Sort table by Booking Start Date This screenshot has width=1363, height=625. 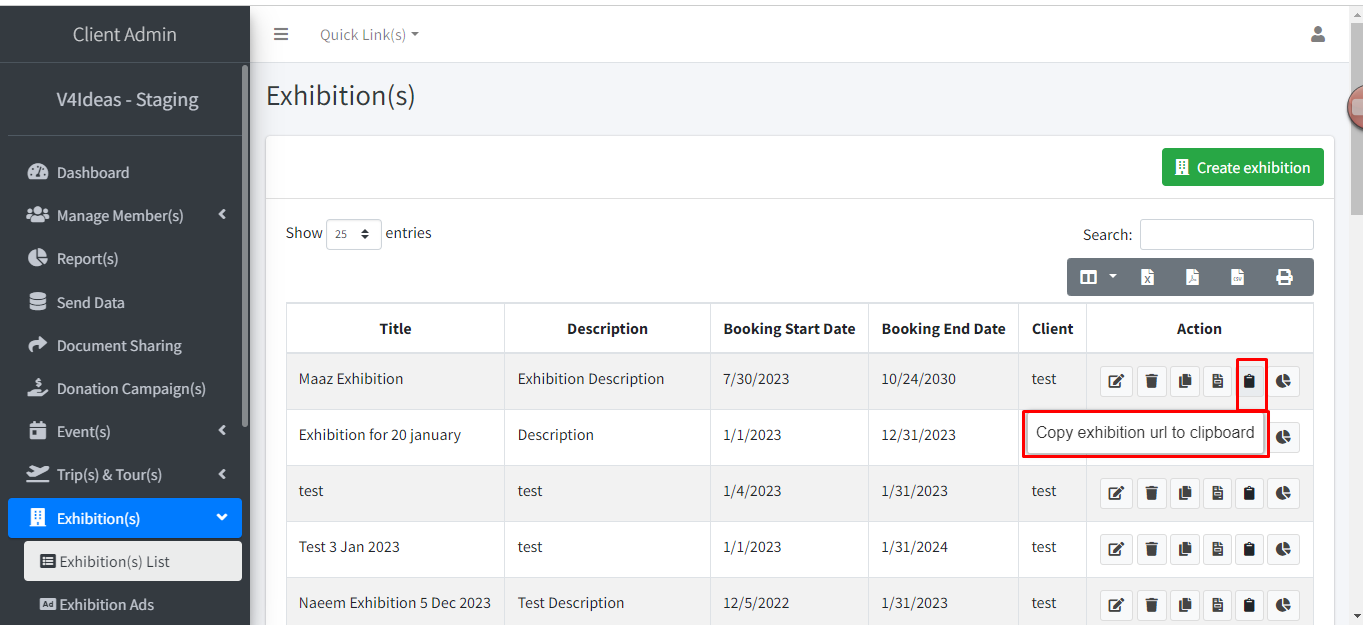point(789,329)
